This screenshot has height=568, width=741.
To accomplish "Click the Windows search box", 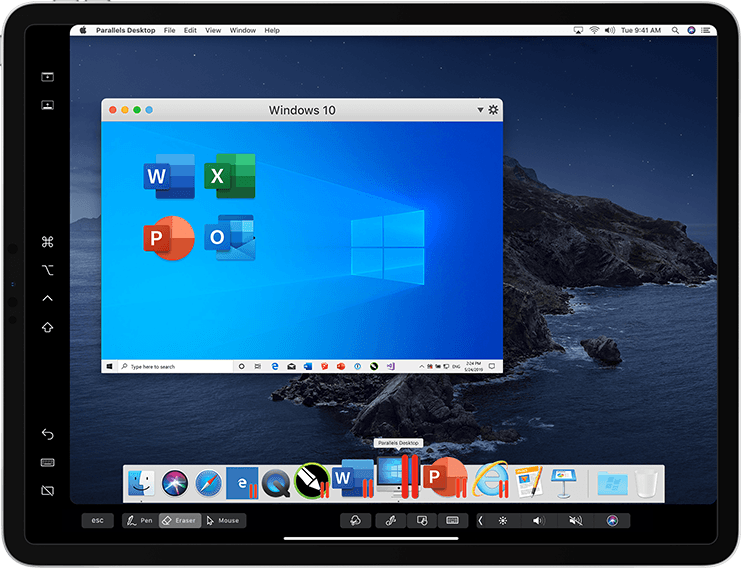I will pos(175,366).
